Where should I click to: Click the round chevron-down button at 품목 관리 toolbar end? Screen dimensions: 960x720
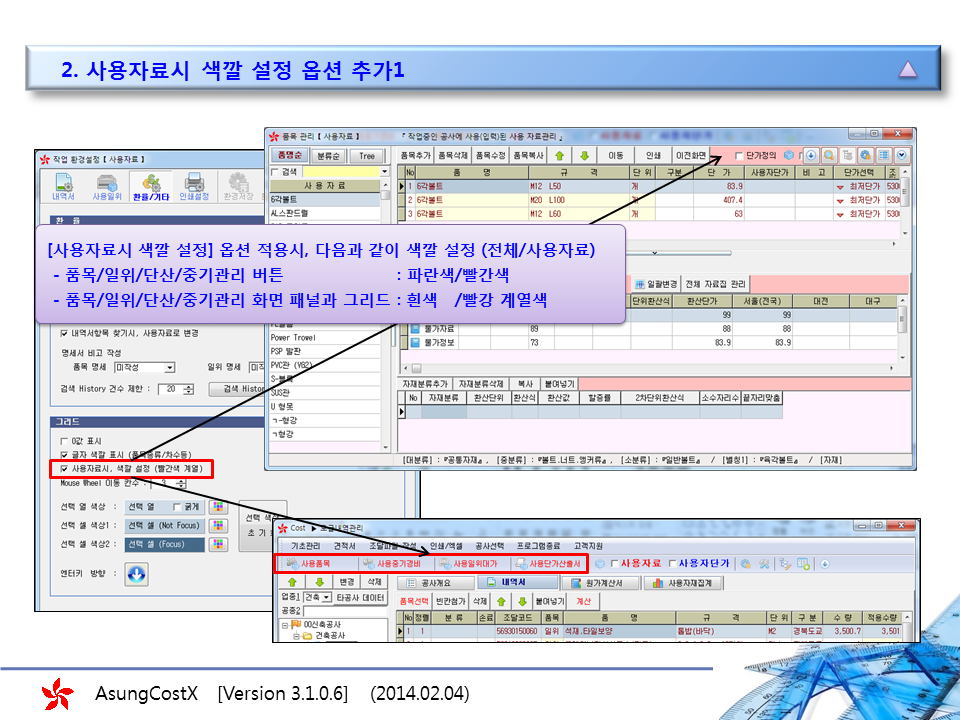(901, 156)
